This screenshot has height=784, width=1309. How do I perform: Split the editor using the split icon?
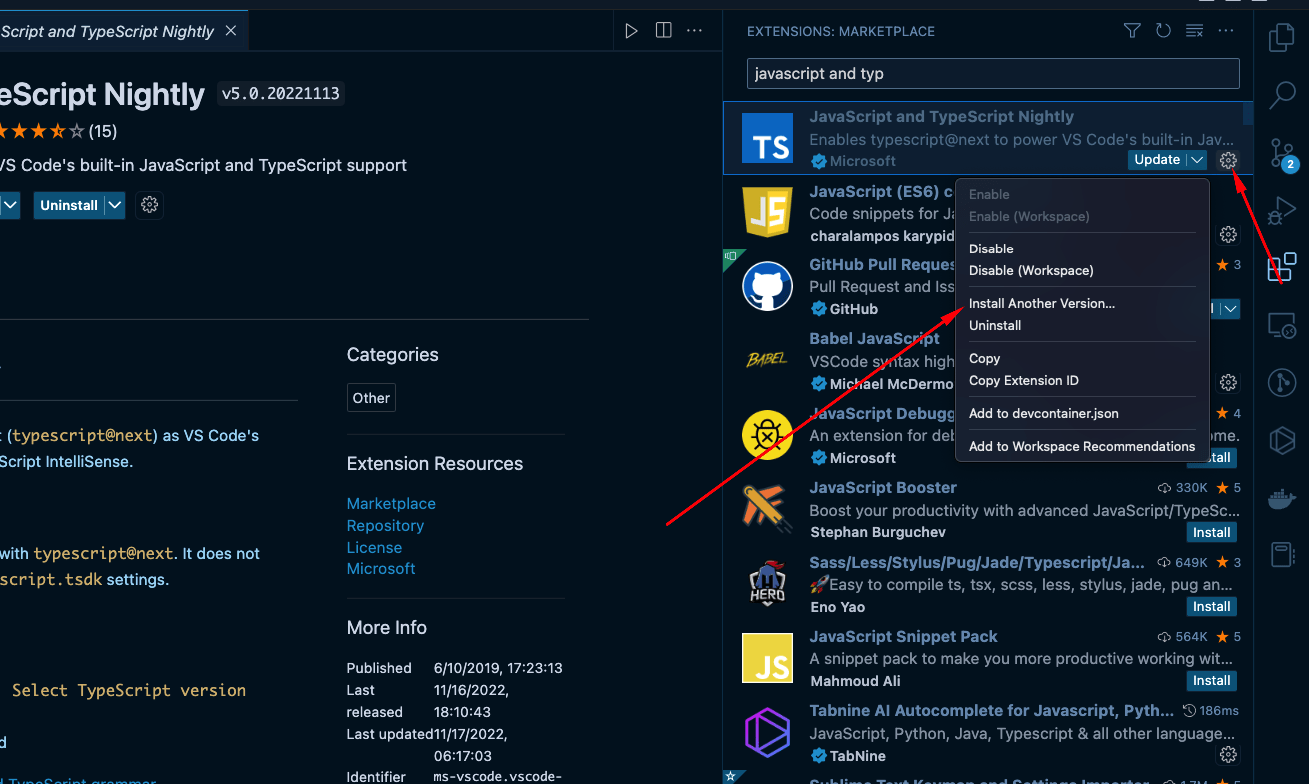point(663,30)
